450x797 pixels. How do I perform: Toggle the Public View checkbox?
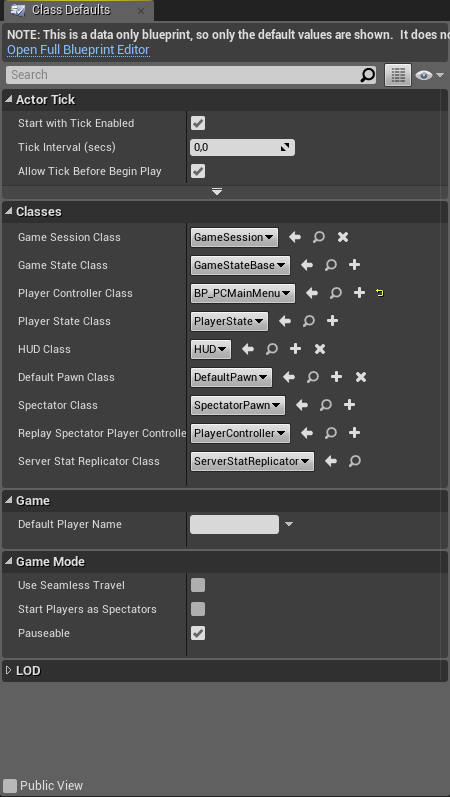pos(10,785)
